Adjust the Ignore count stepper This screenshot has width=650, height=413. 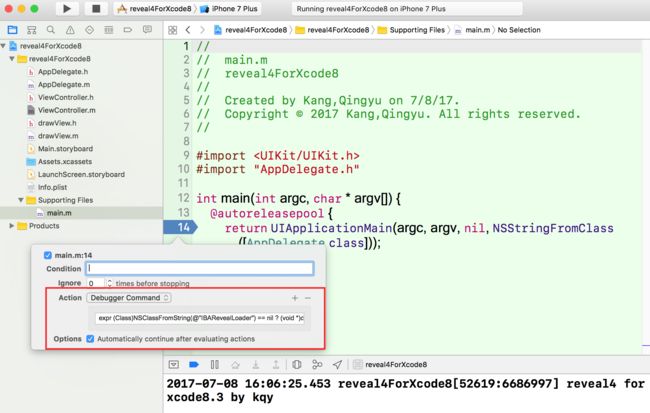coord(109,283)
